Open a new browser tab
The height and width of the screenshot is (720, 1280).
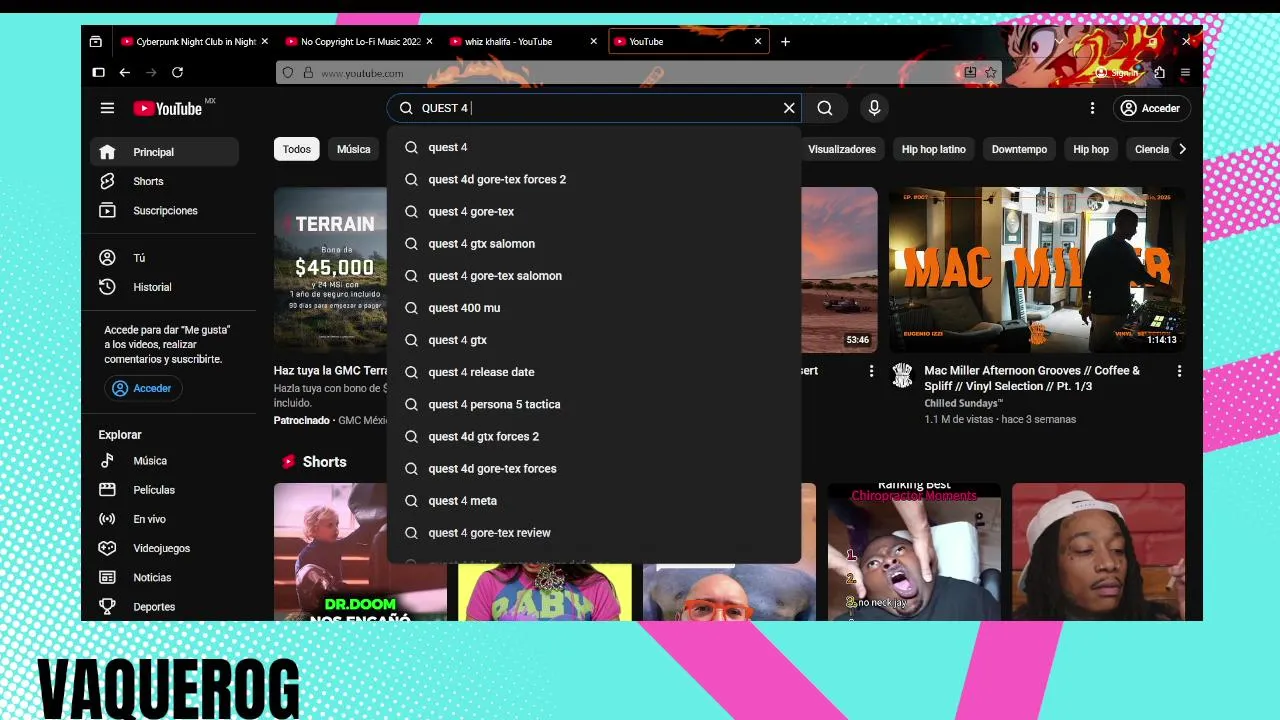tap(785, 41)
